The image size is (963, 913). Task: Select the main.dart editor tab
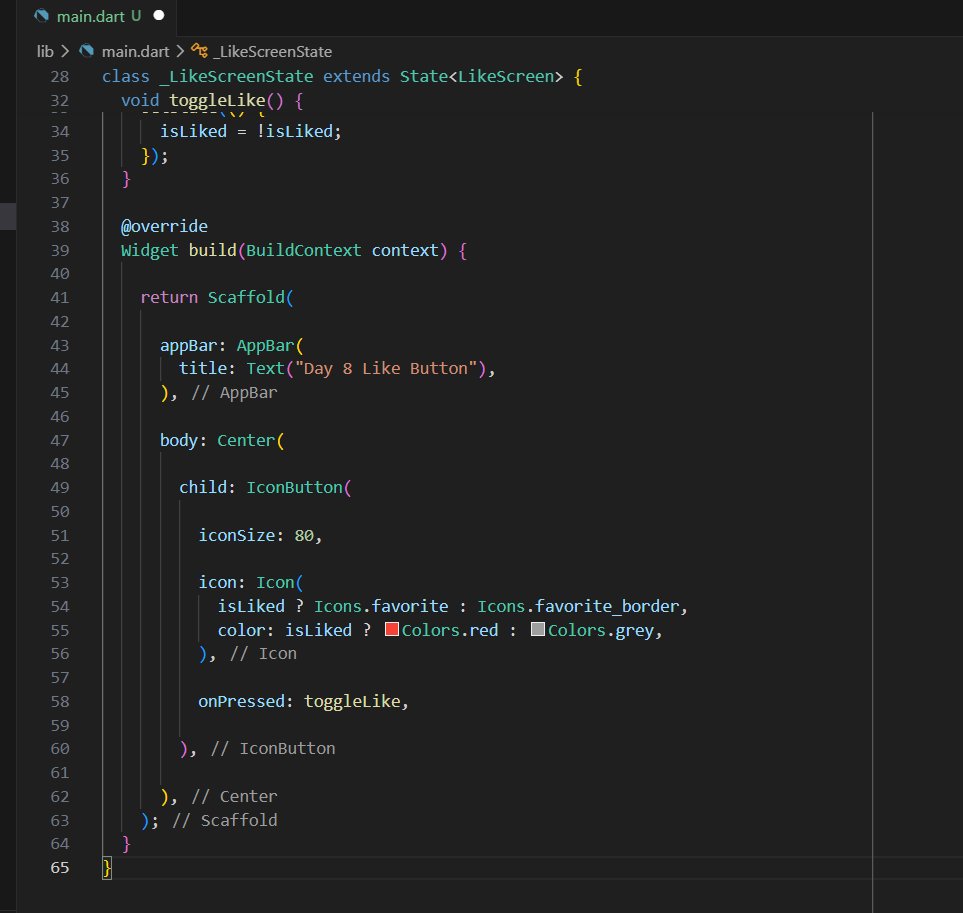coord(98,17)
